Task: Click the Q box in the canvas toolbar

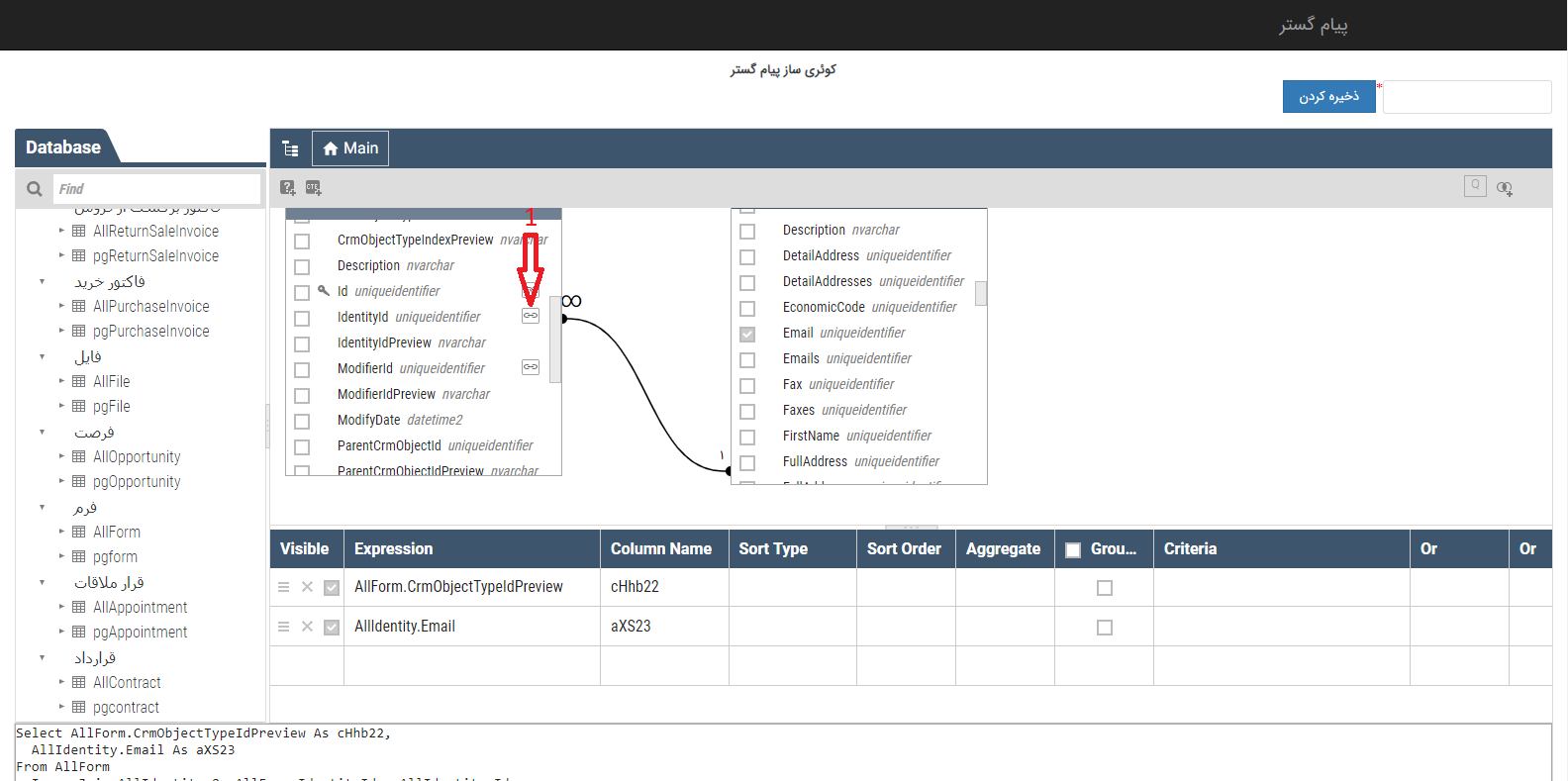Action: (x=1475, y=186)
